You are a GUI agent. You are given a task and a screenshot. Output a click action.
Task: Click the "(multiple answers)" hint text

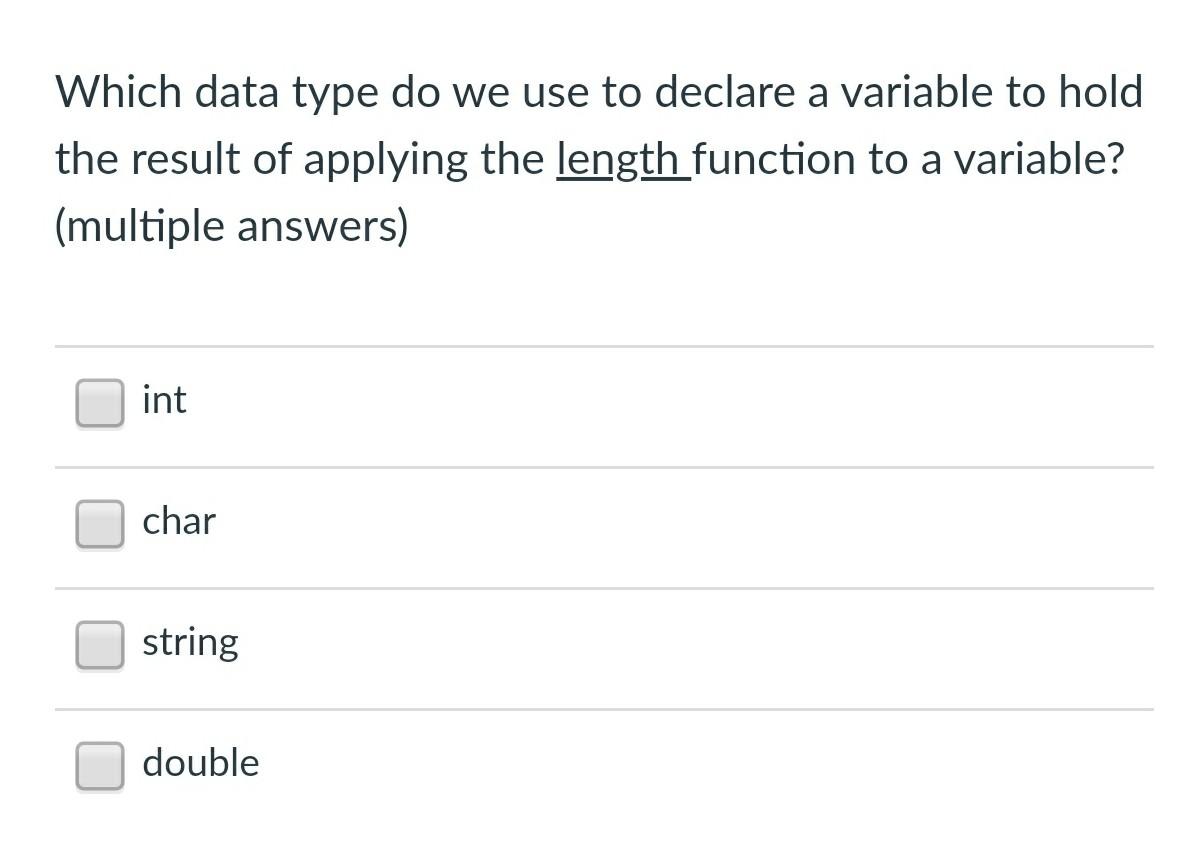tap(232, 227)
